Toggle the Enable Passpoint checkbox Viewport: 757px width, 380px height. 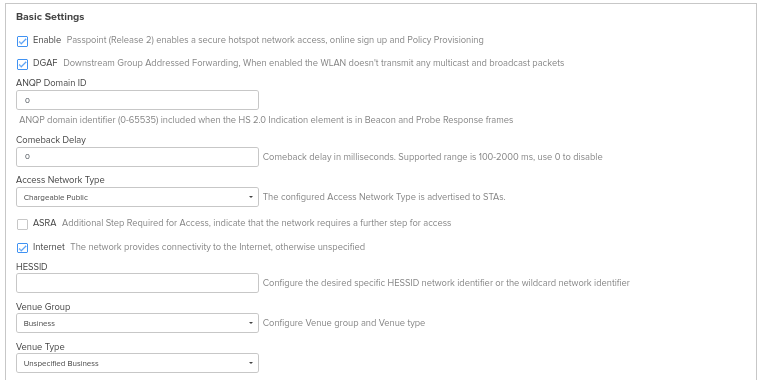point(22,41)
